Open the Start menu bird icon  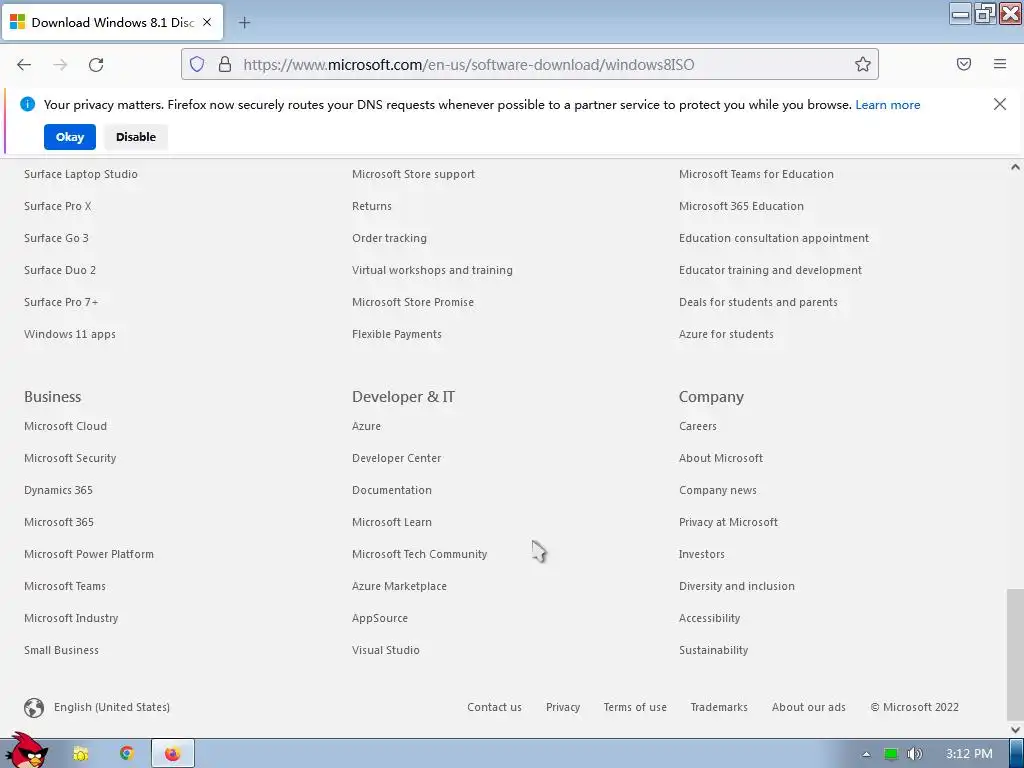click(x=25, y=751)
